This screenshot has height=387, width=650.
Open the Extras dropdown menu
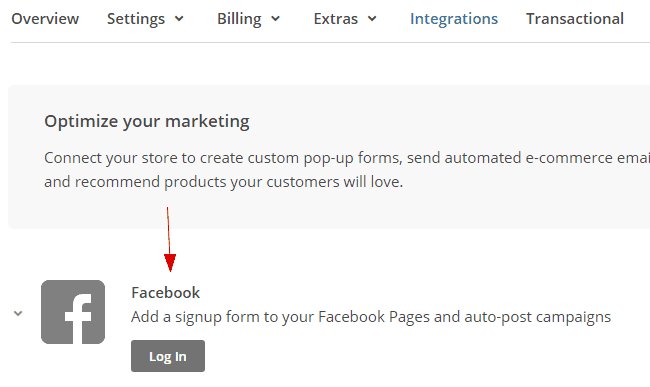tap(345, 19)
